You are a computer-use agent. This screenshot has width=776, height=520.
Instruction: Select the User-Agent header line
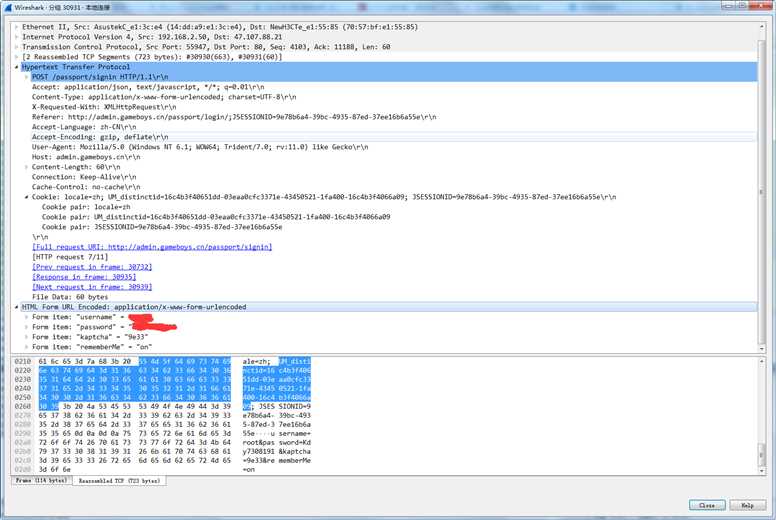[200, 147]
